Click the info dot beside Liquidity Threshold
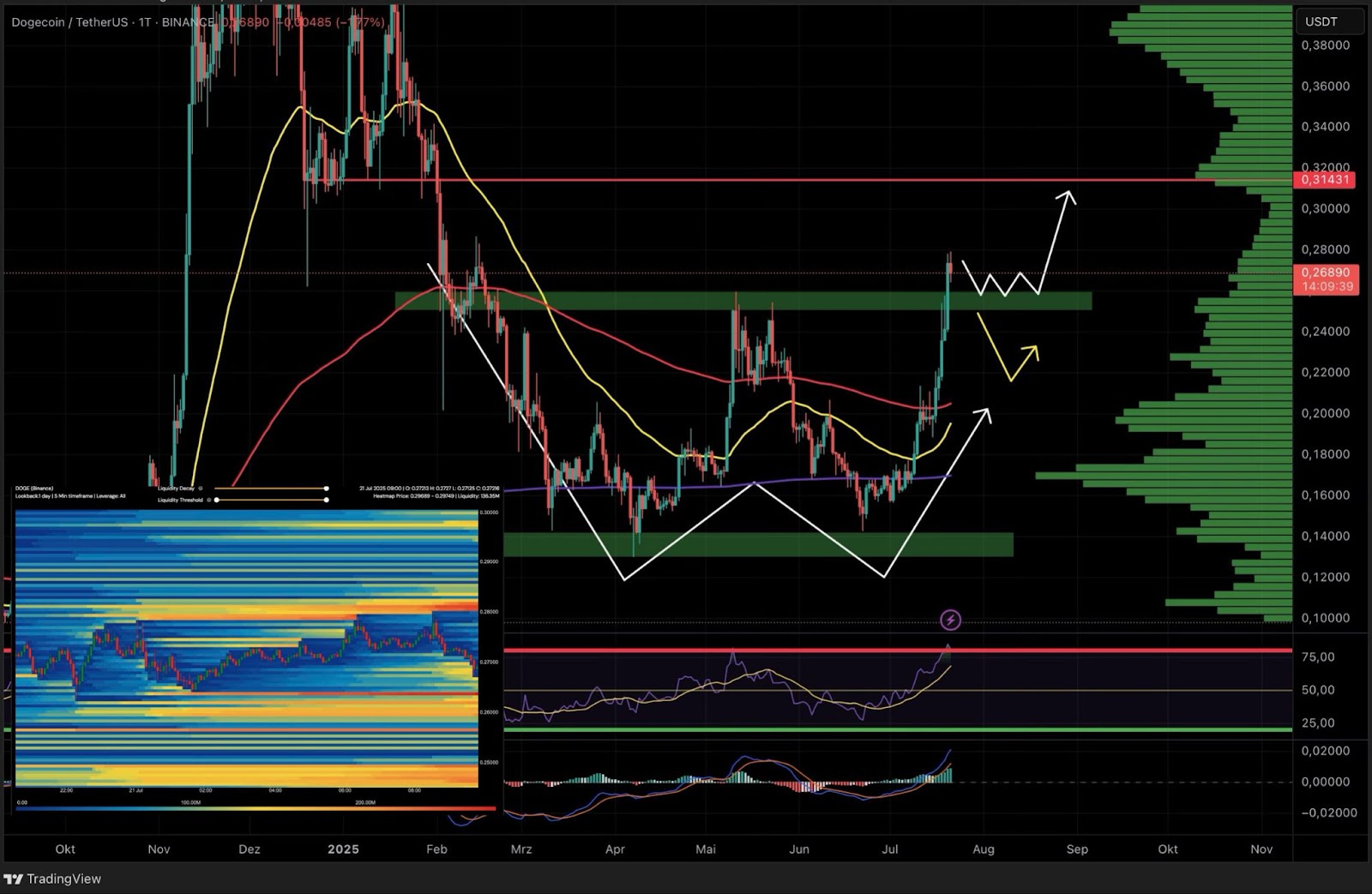The height and width of the screenshot is (894, 1372). click(208, 500)
